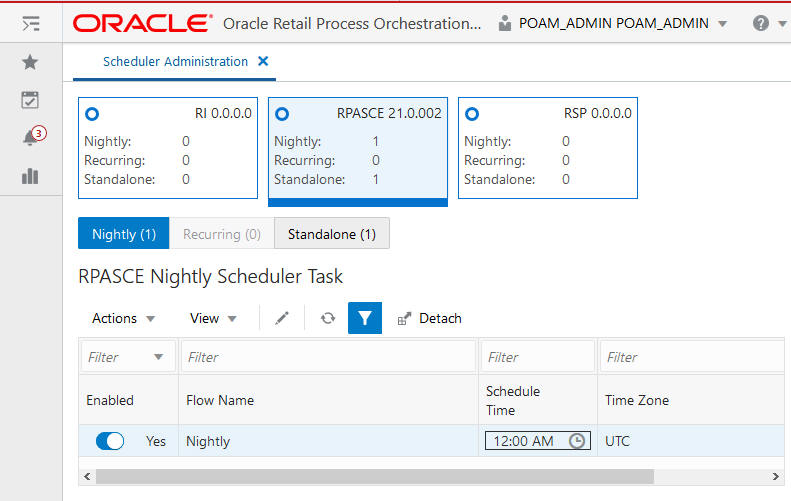Screen dimensions: 791x501
Task: Click the horizontal scrollbar thumb
Action: (x=375, y=476)
